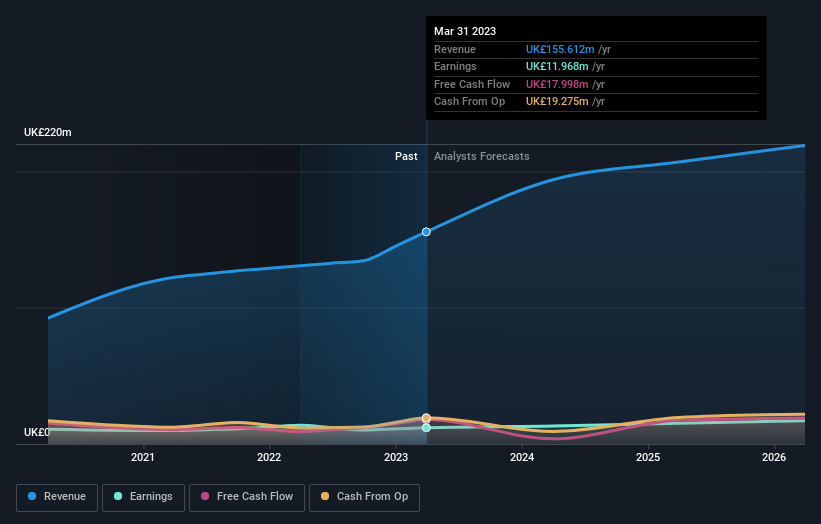Select the 2025 x-axis label

click(x=648, y=458)
